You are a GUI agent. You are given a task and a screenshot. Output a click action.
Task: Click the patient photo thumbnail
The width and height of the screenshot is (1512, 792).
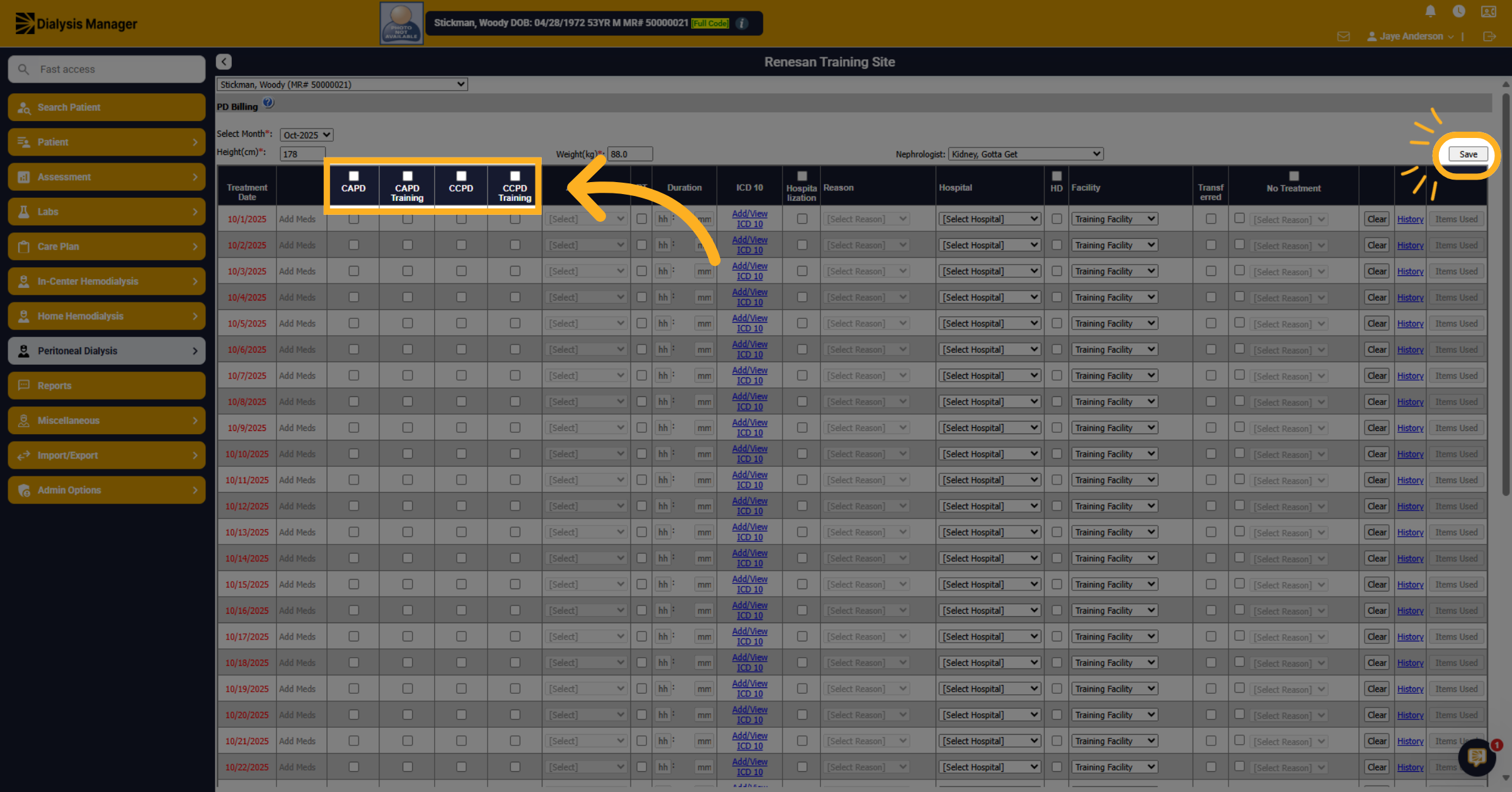coord(401,23)
